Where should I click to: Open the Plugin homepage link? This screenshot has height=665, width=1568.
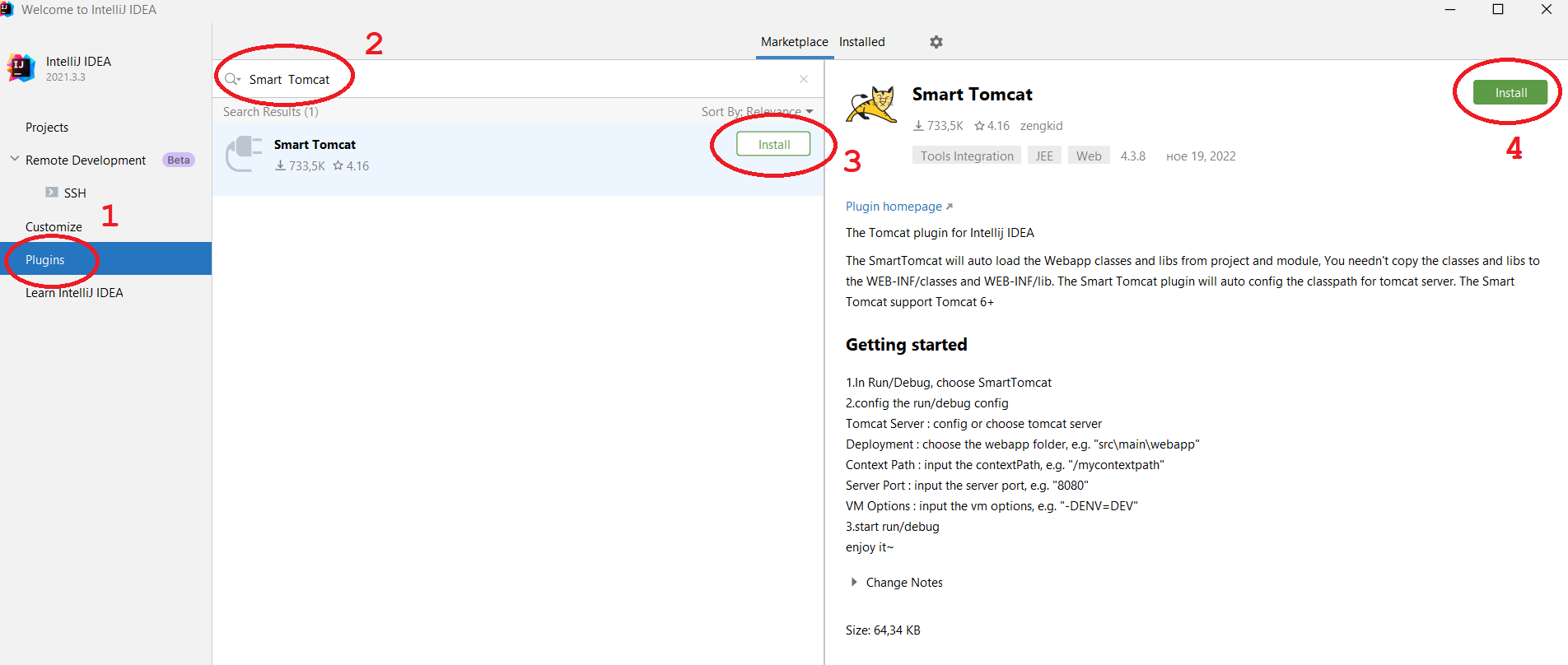(x=898, y=207)
